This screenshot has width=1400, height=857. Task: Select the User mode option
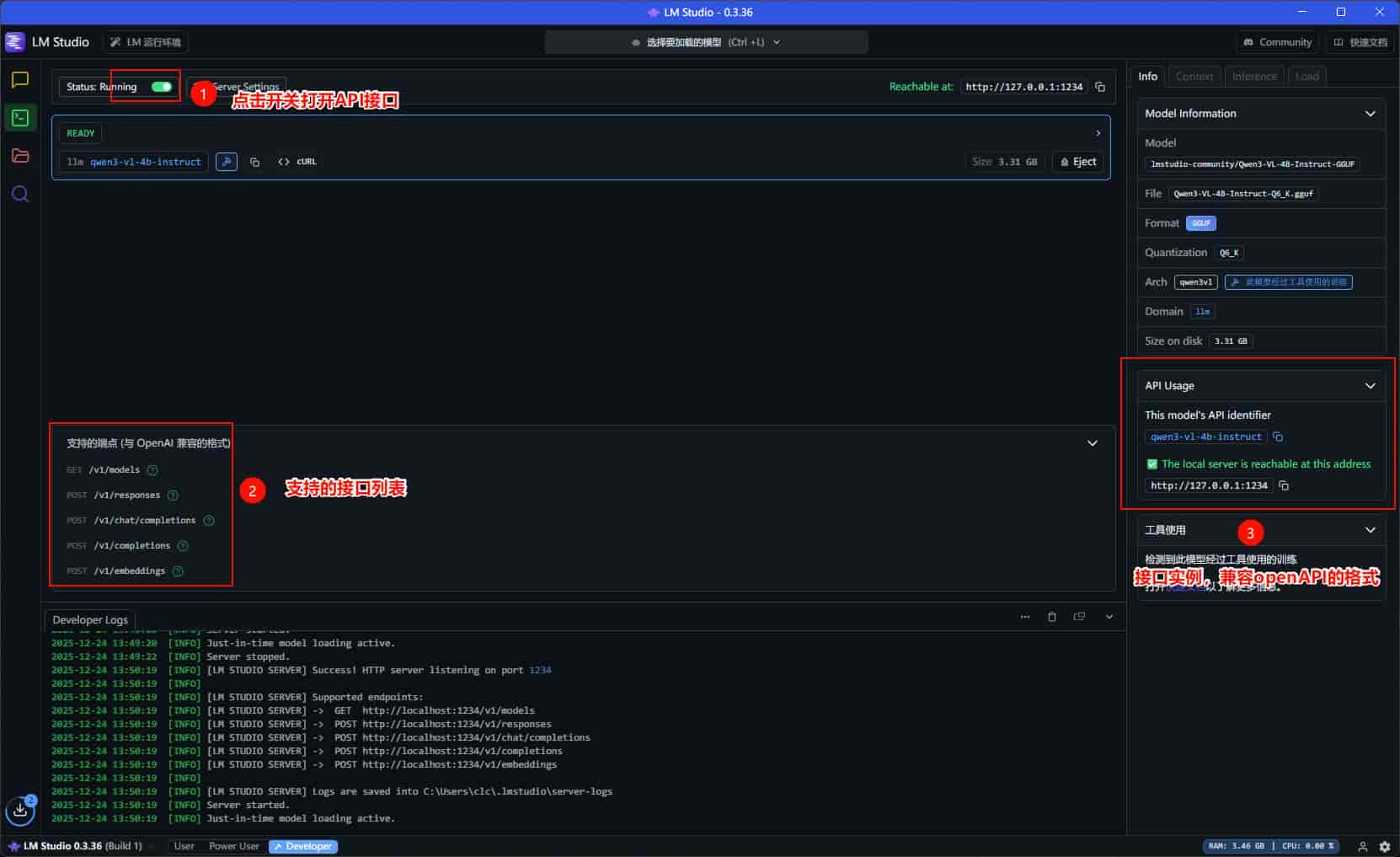click(x=184, y=846)
